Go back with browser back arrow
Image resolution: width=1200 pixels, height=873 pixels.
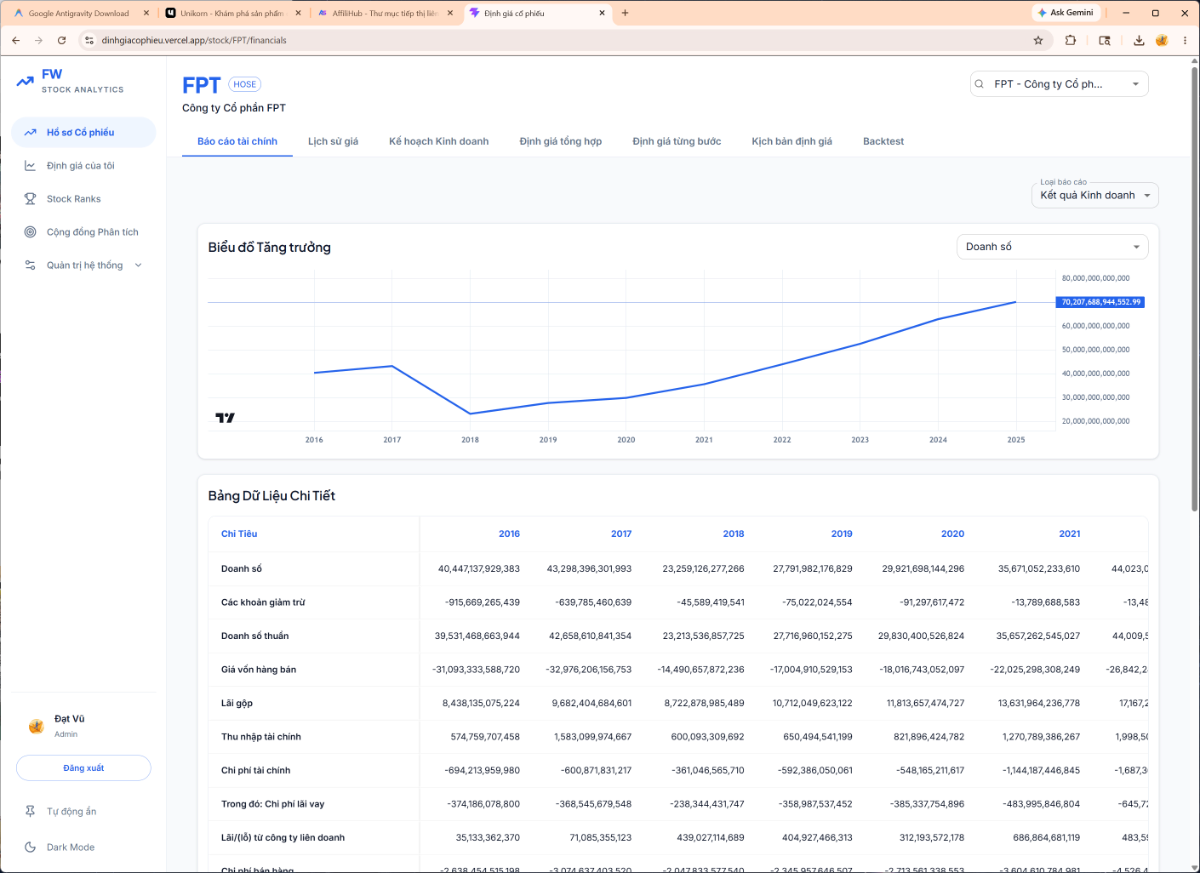(15, 40)
